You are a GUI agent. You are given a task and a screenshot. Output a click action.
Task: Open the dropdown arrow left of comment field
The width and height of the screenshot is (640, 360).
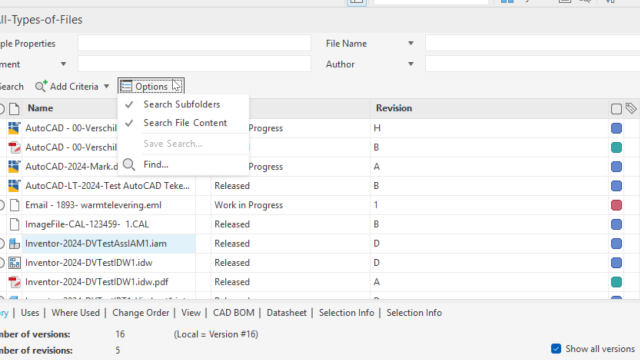click(x=63, y=64)
